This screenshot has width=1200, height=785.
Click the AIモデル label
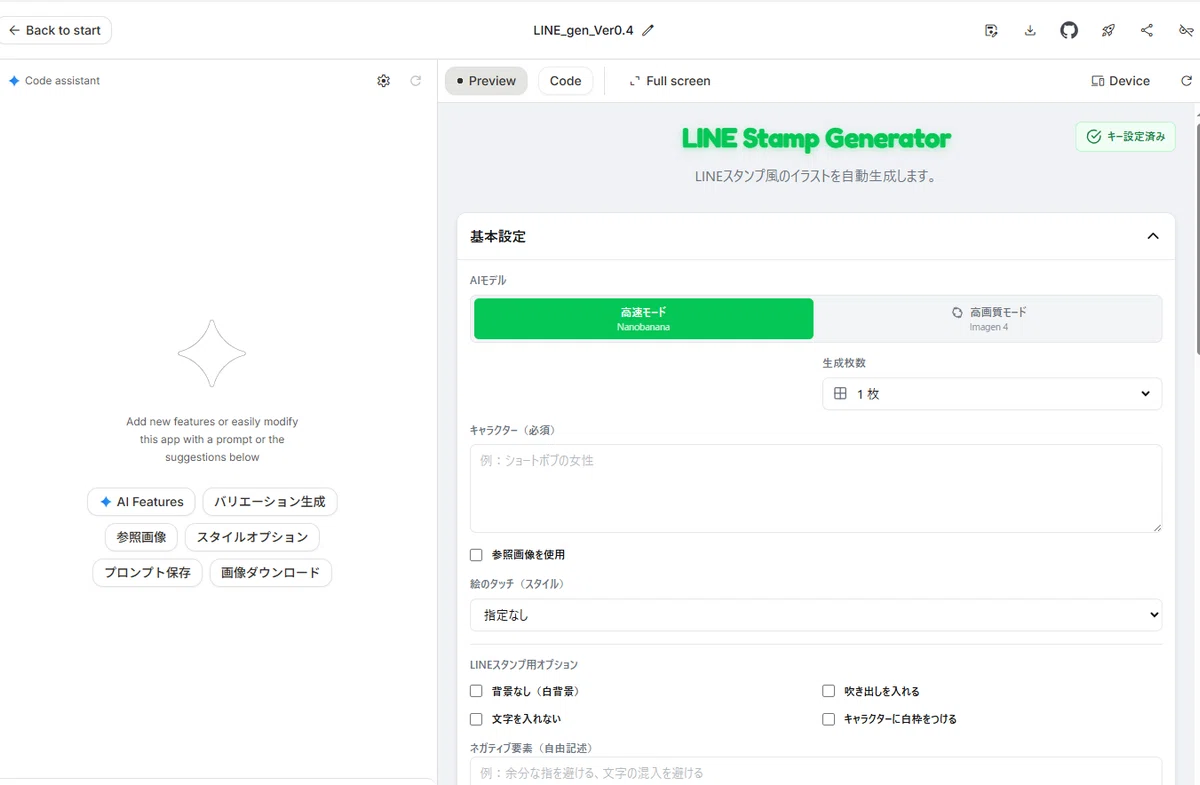488,281
